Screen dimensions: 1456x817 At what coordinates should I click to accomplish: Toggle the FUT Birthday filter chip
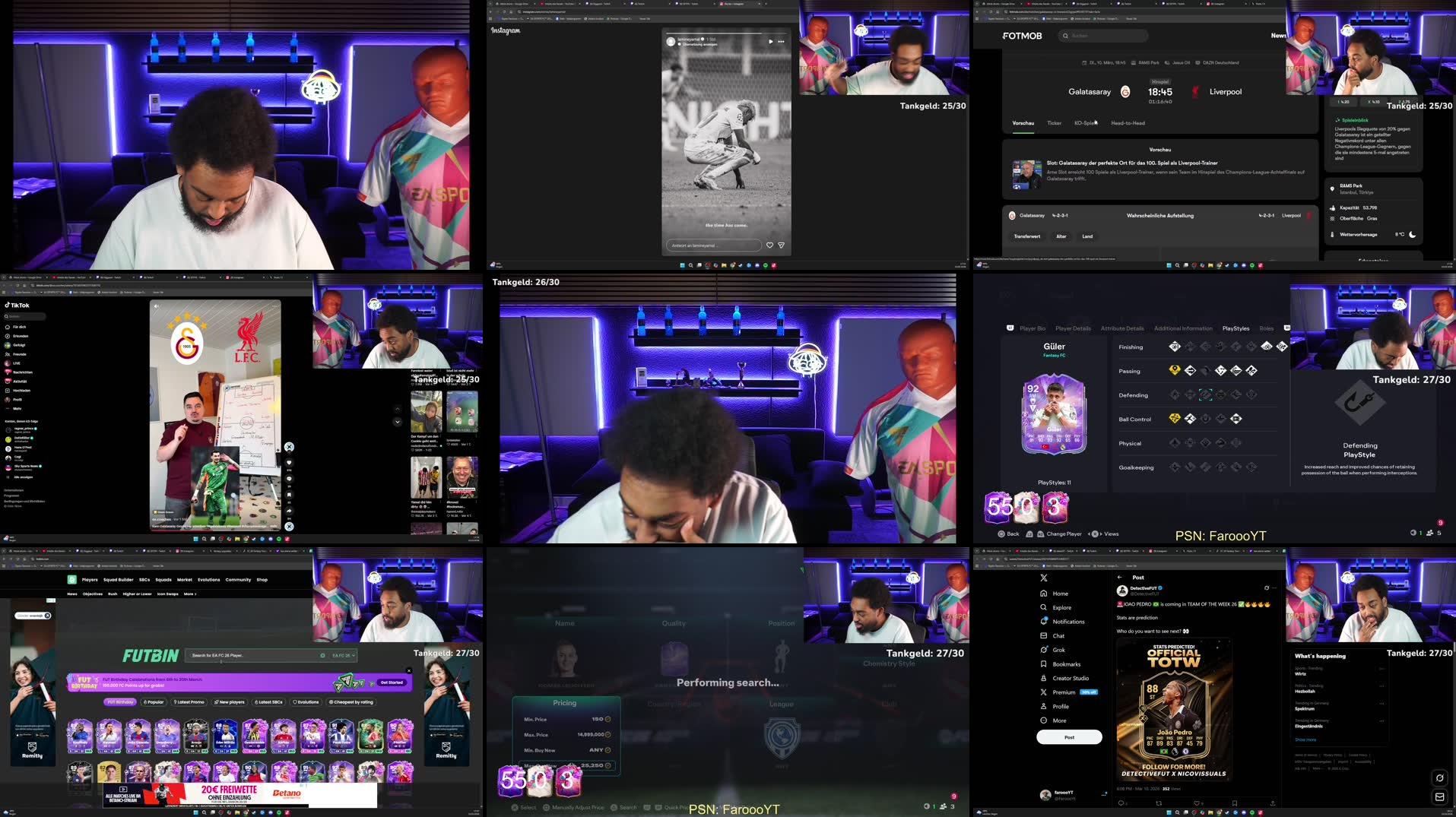coord(119,702)
